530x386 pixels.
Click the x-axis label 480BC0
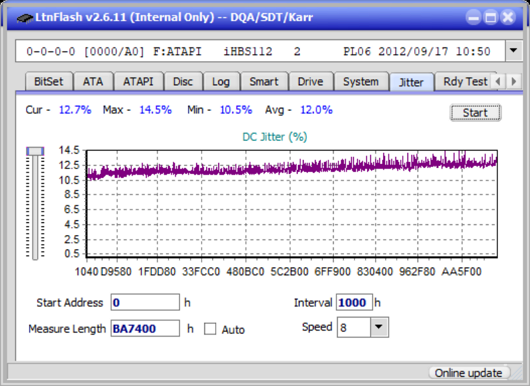click(245, 271)
